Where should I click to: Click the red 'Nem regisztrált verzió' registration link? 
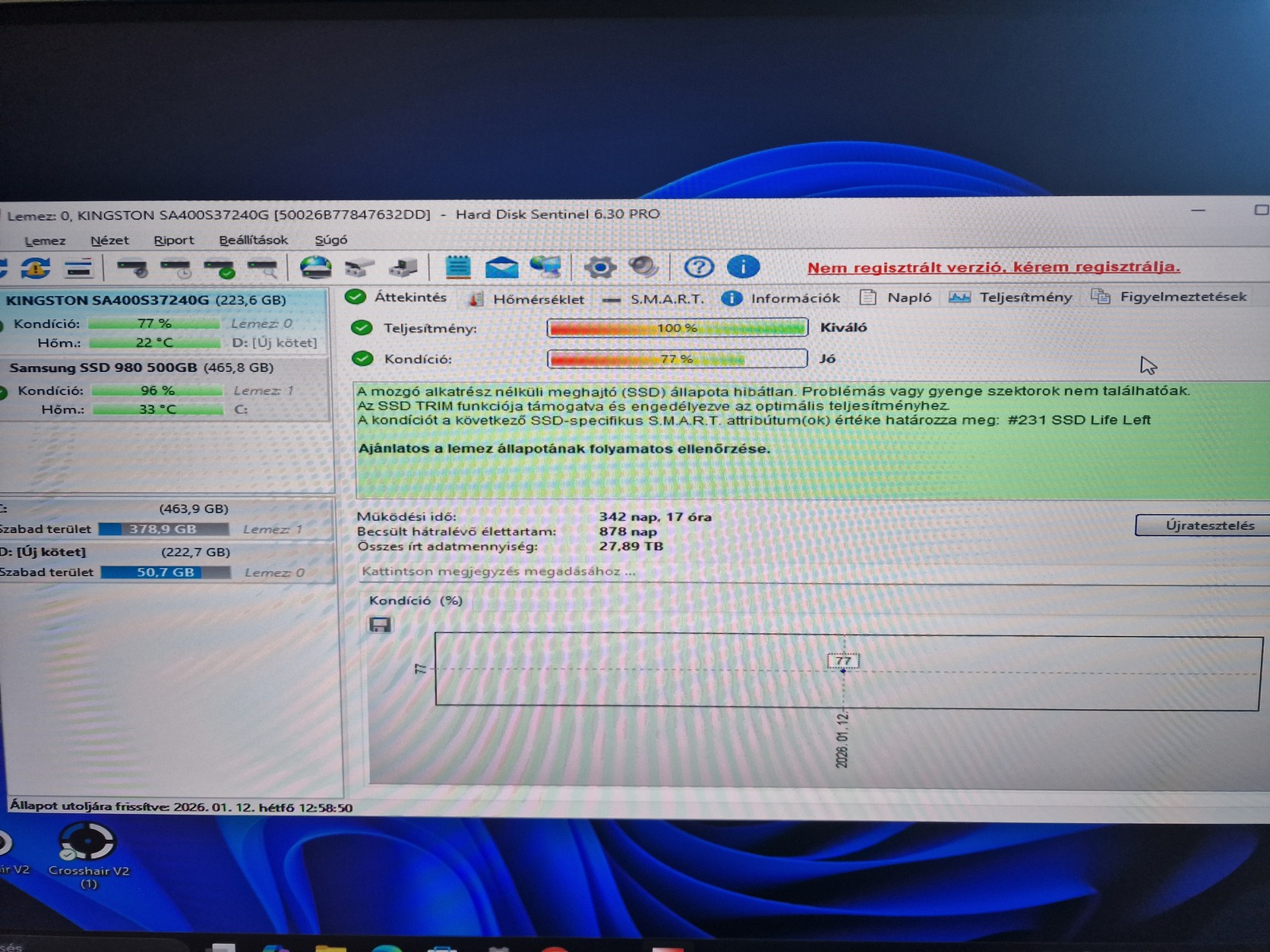pos(994,267)
